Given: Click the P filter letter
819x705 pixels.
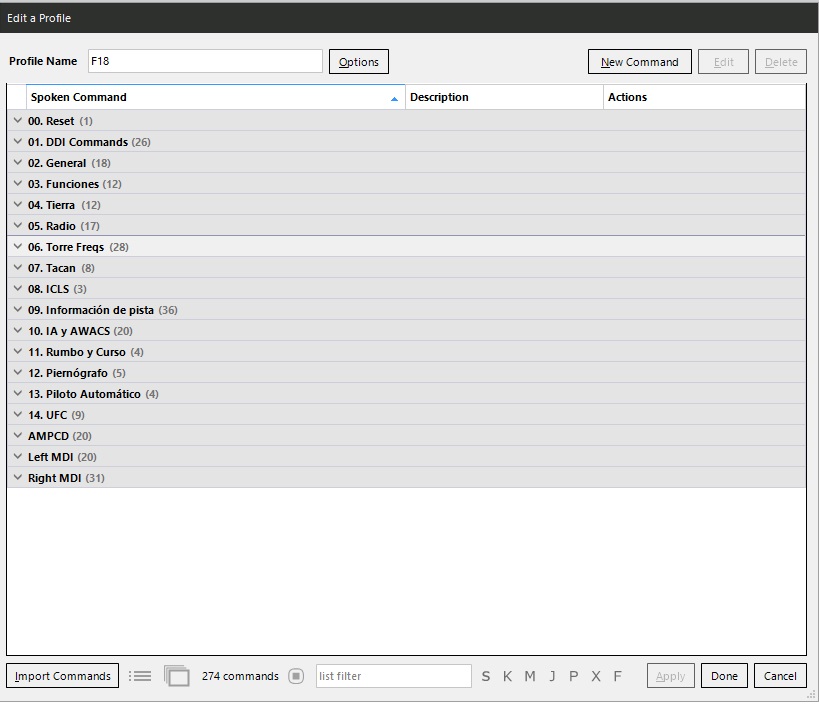Looking at the screenshot, I should [x=573, y=677].
